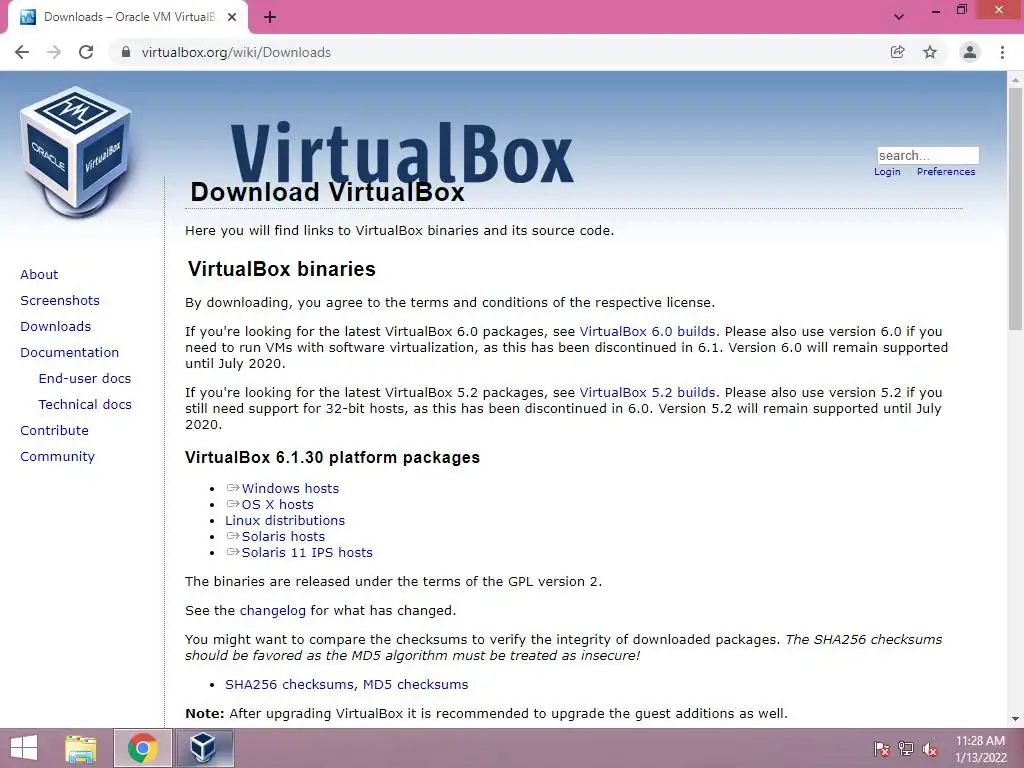Open a new tab with plus icon
This screenshot has height=768, width=1024.
click(270, 17)
